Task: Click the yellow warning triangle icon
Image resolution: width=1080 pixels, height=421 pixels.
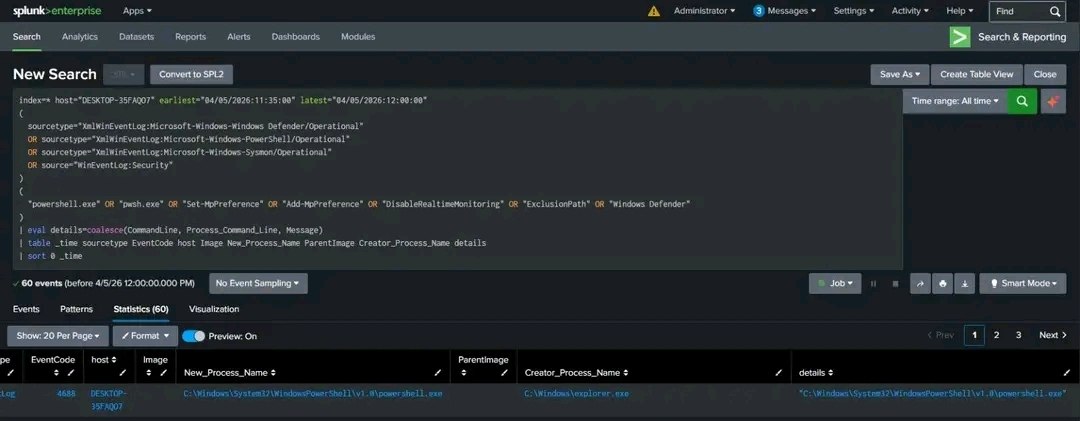Action: [x=654, y=11]
